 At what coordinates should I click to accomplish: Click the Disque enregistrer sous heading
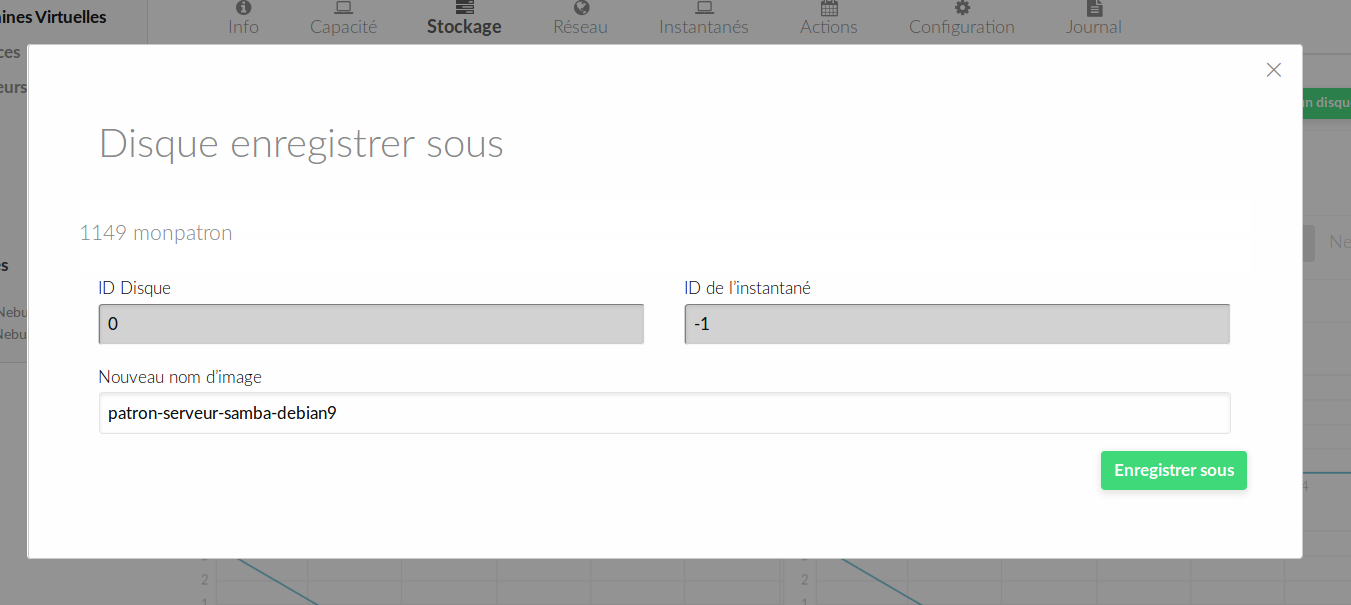point(301,144)
